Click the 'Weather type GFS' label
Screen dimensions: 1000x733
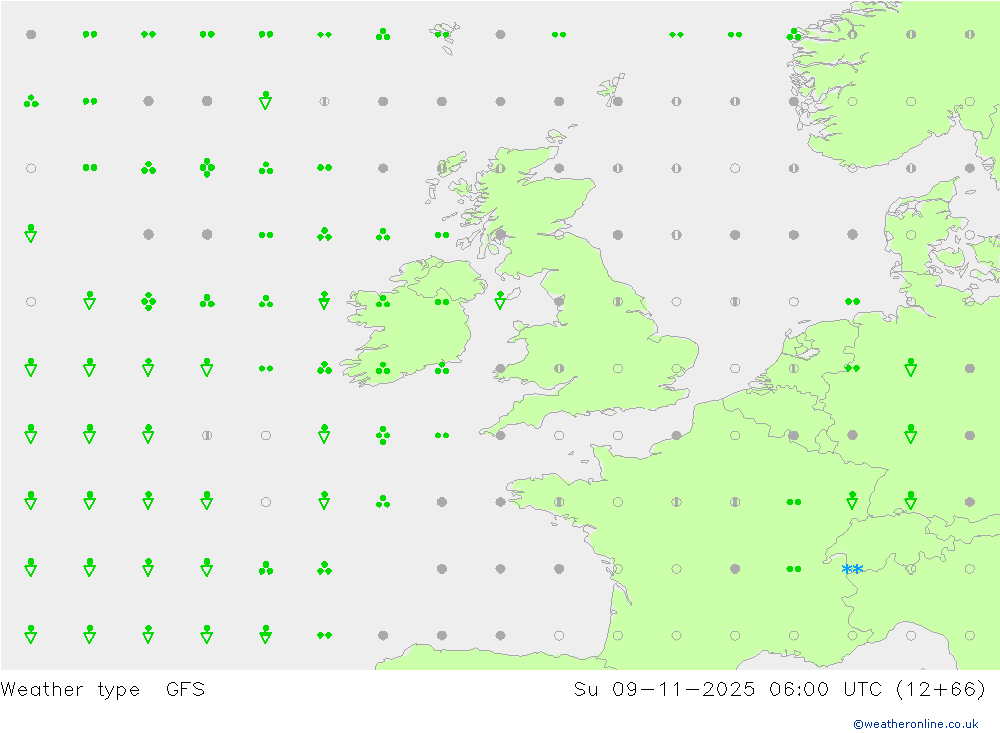tap(103, 690)
